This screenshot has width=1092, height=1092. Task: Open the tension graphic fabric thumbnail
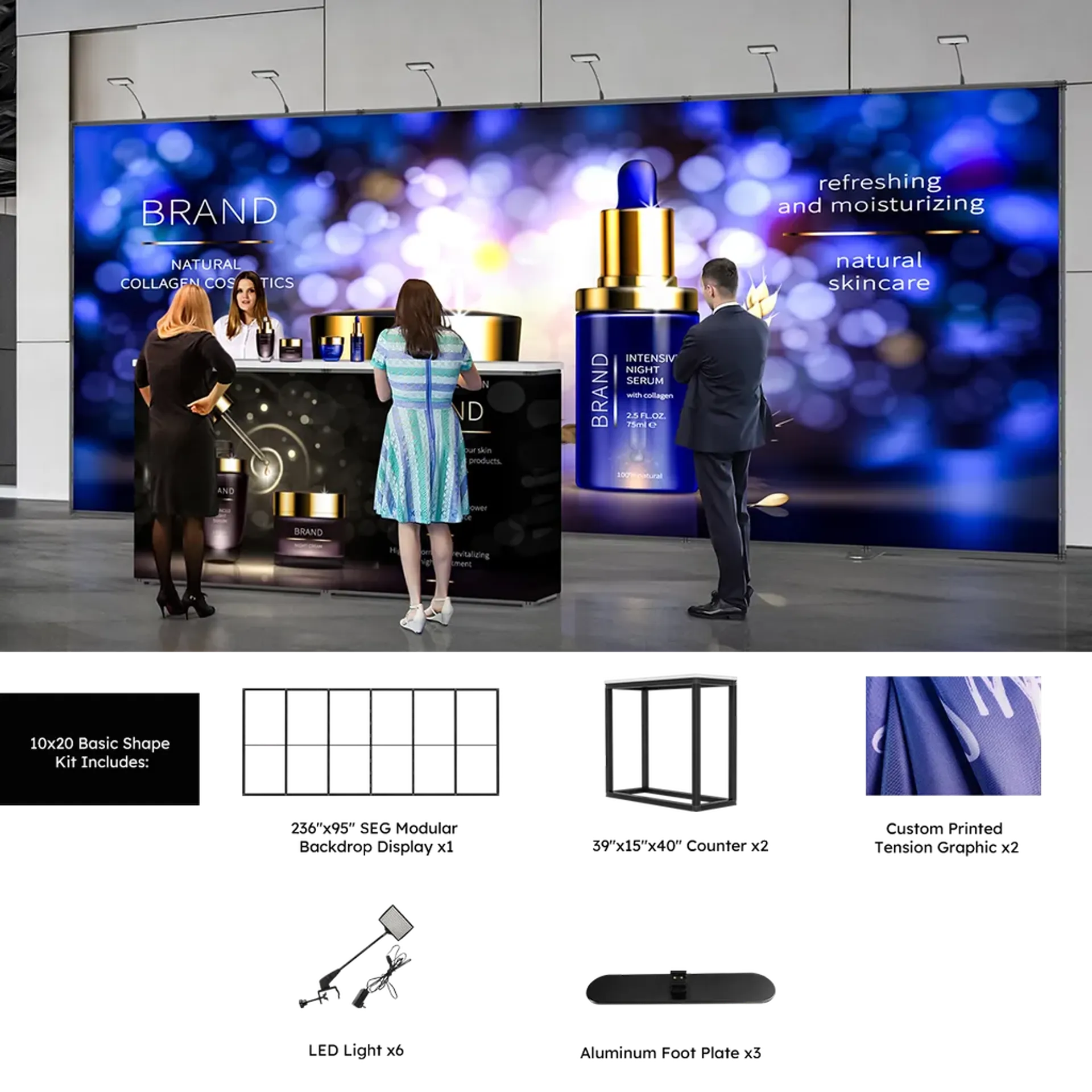953,735
